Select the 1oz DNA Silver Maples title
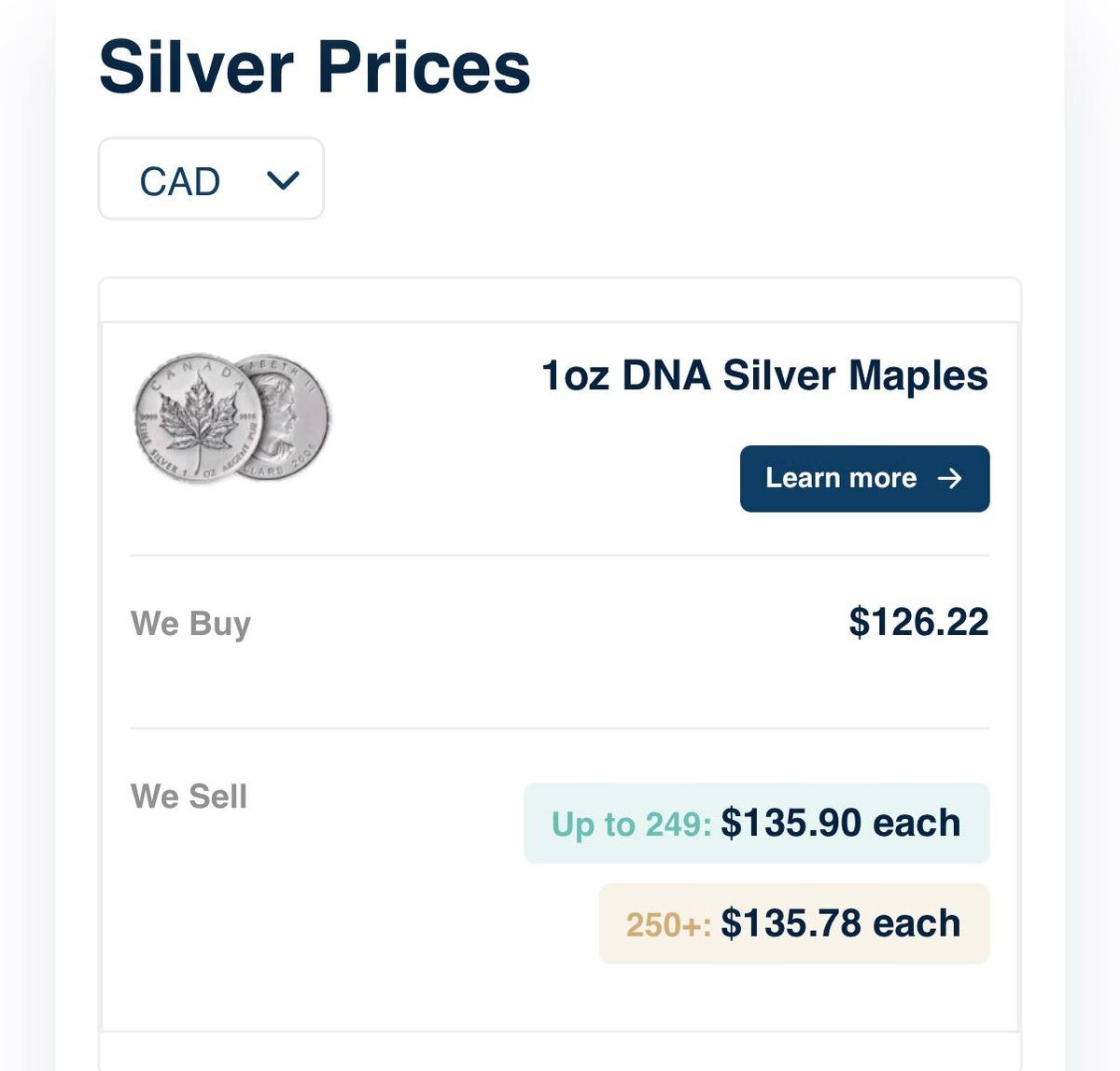The image size is (1120, 1071). 763,375
